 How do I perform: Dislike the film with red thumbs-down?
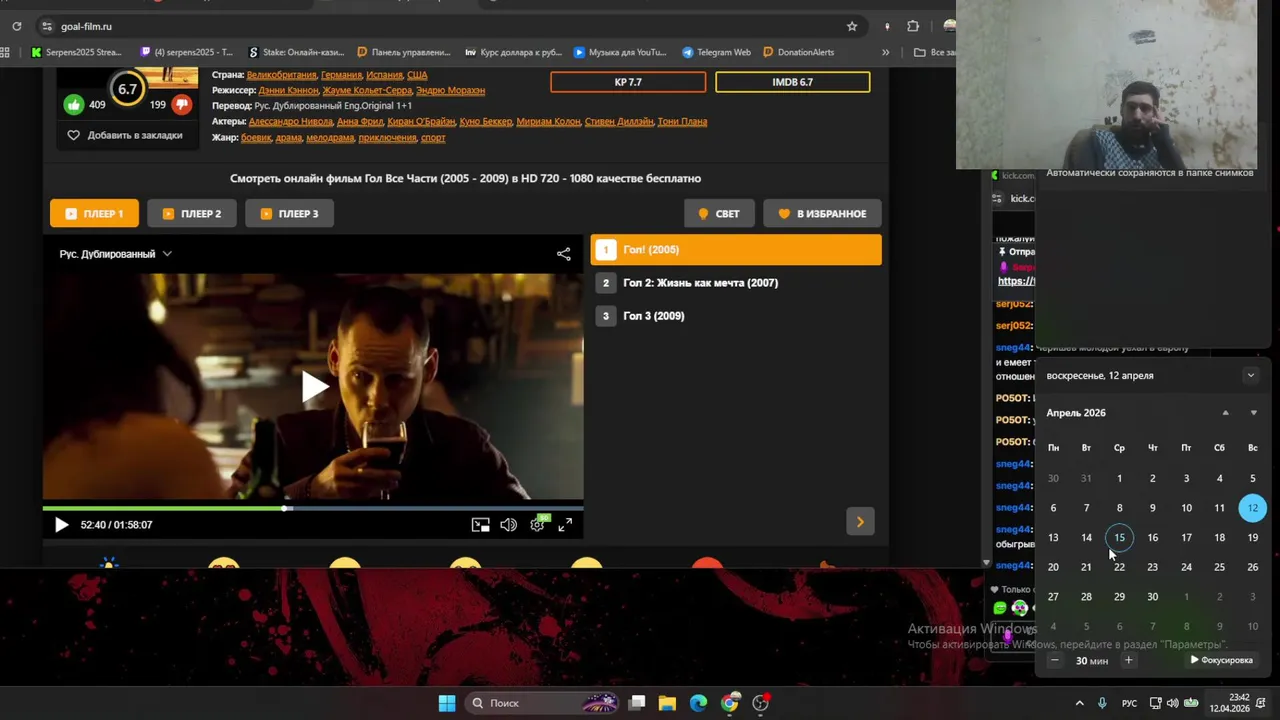(x=181, y=104)
